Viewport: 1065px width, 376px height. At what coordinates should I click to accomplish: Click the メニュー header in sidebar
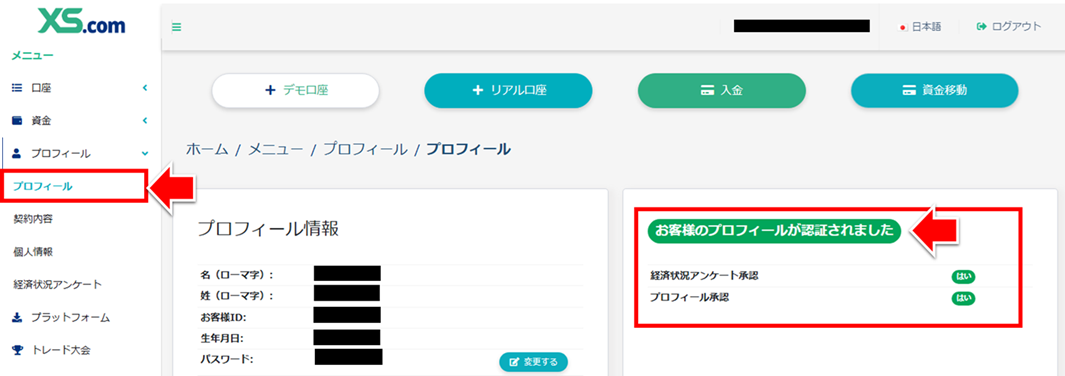33,56
